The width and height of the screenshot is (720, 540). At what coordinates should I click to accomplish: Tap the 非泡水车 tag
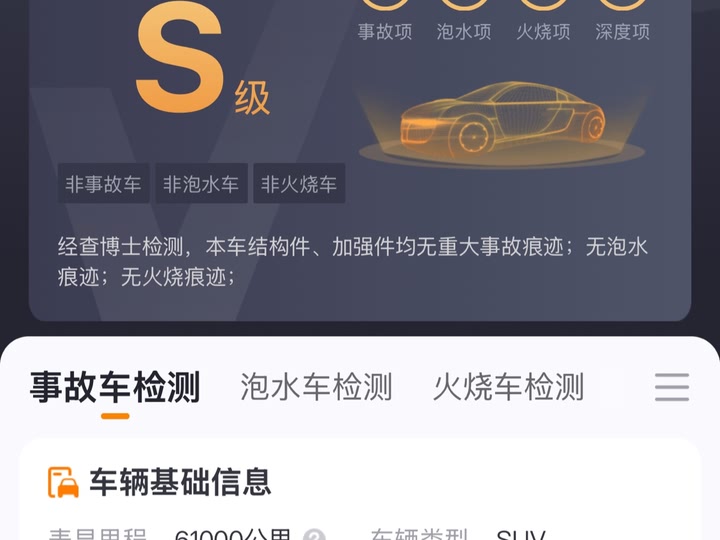201,183
